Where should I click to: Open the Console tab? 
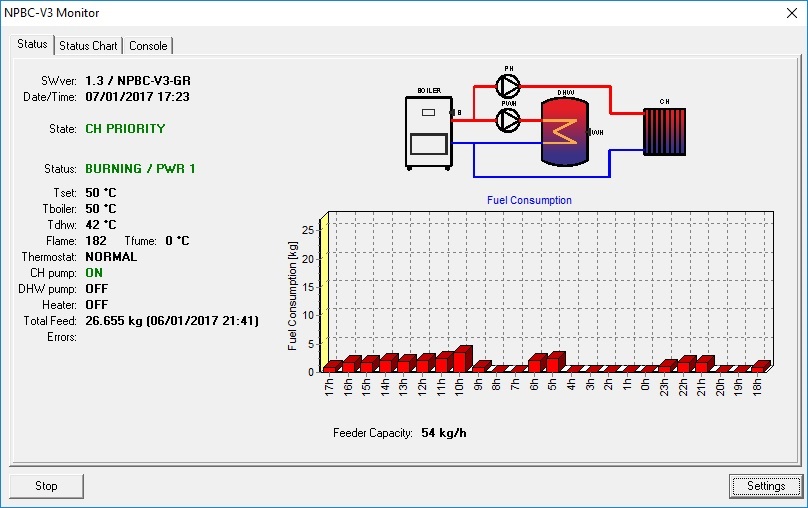(148, 45)
